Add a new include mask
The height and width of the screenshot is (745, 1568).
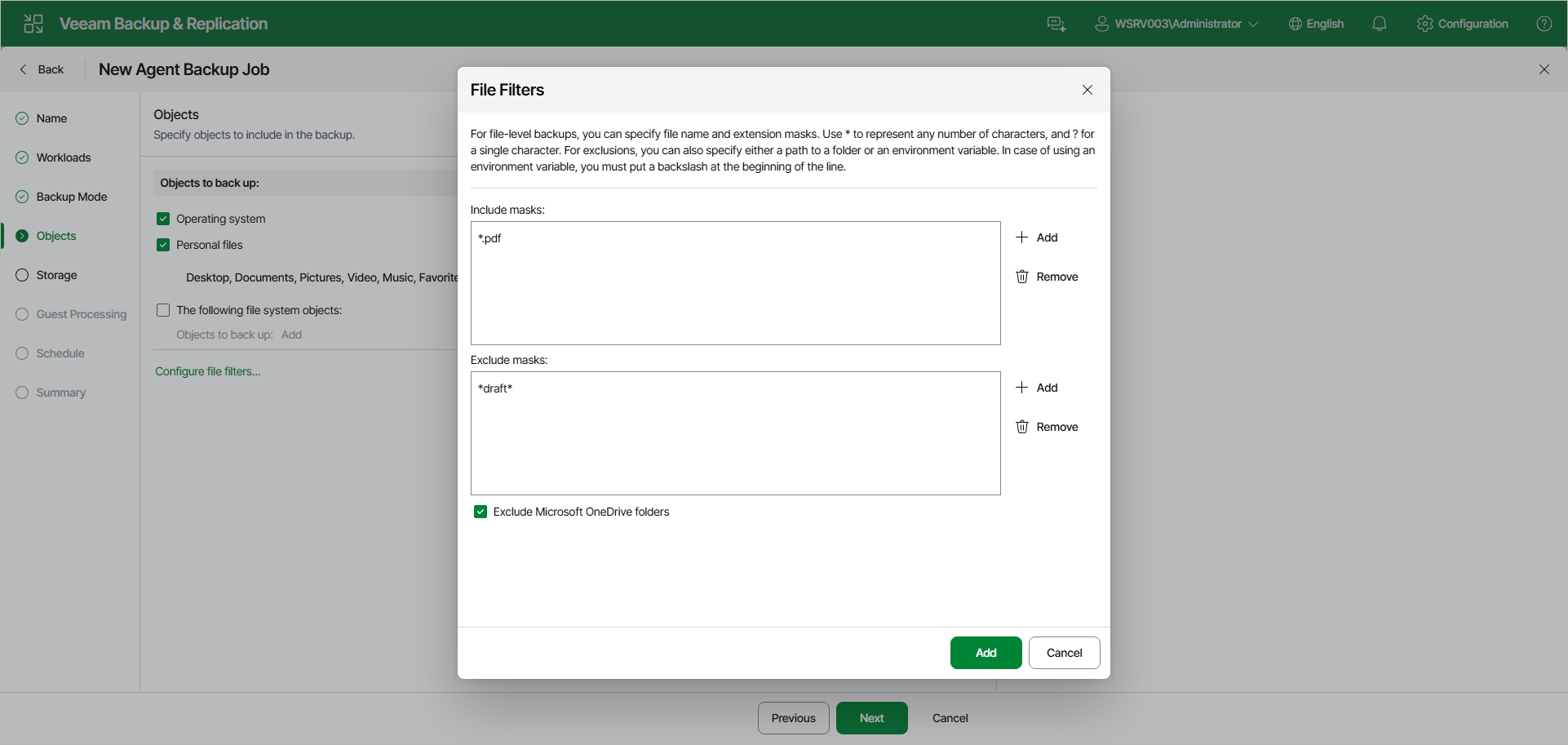(1037, 237)
